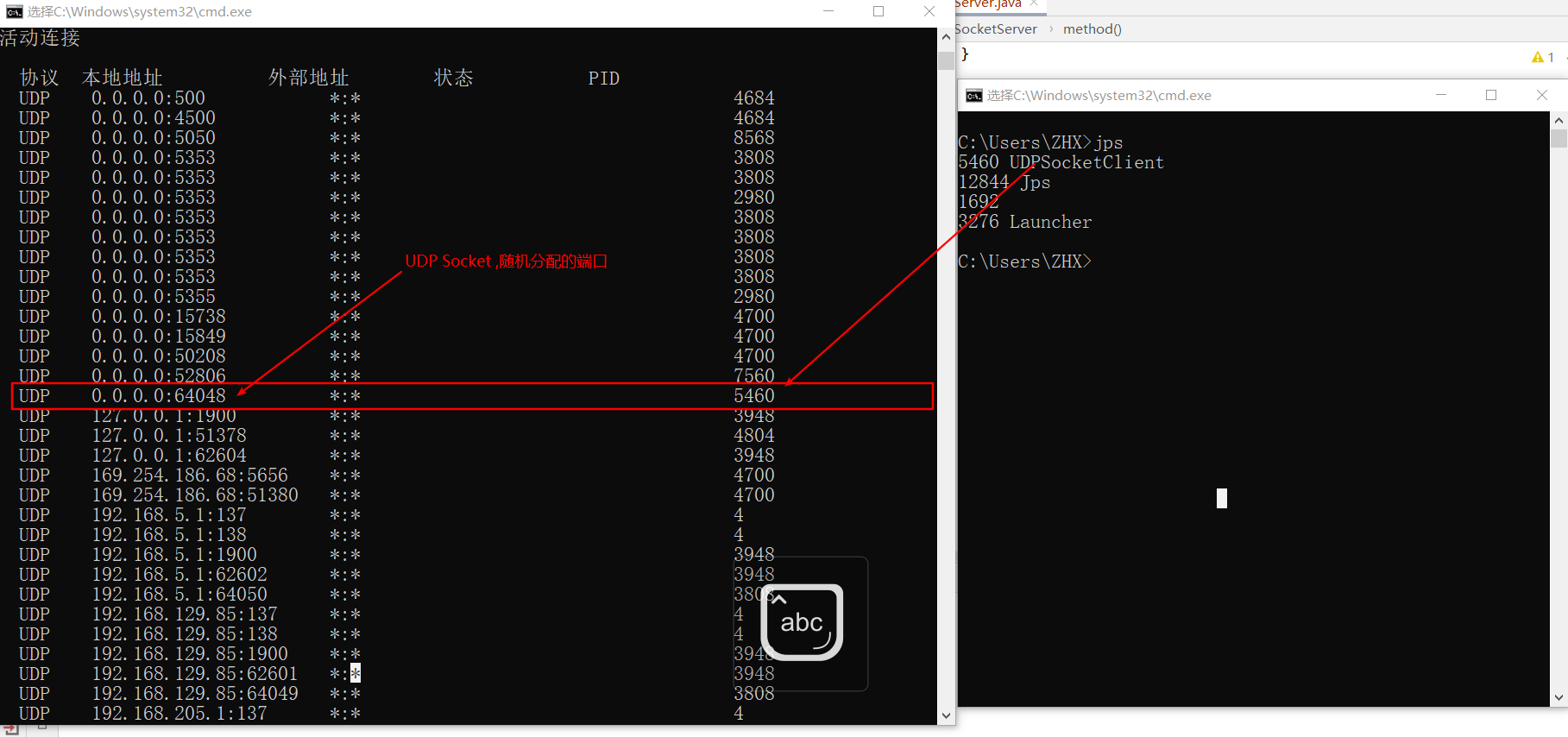Viewport: 1568px width, 737px height.
Task: Click the 外部地址 column header
Action: pos(309,78)
